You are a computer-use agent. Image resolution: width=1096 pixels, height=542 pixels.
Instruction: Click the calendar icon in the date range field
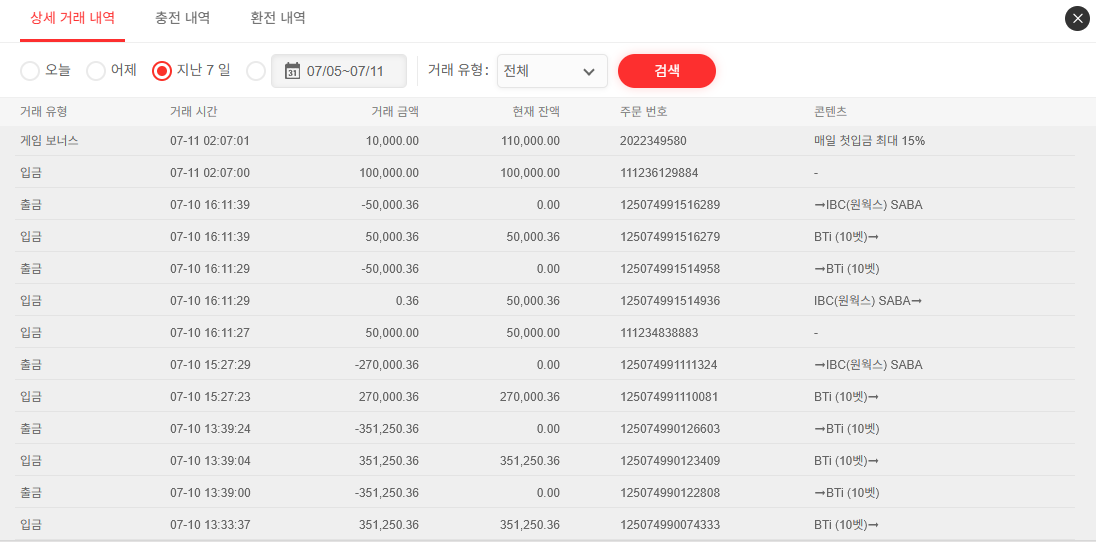point(292,71)
